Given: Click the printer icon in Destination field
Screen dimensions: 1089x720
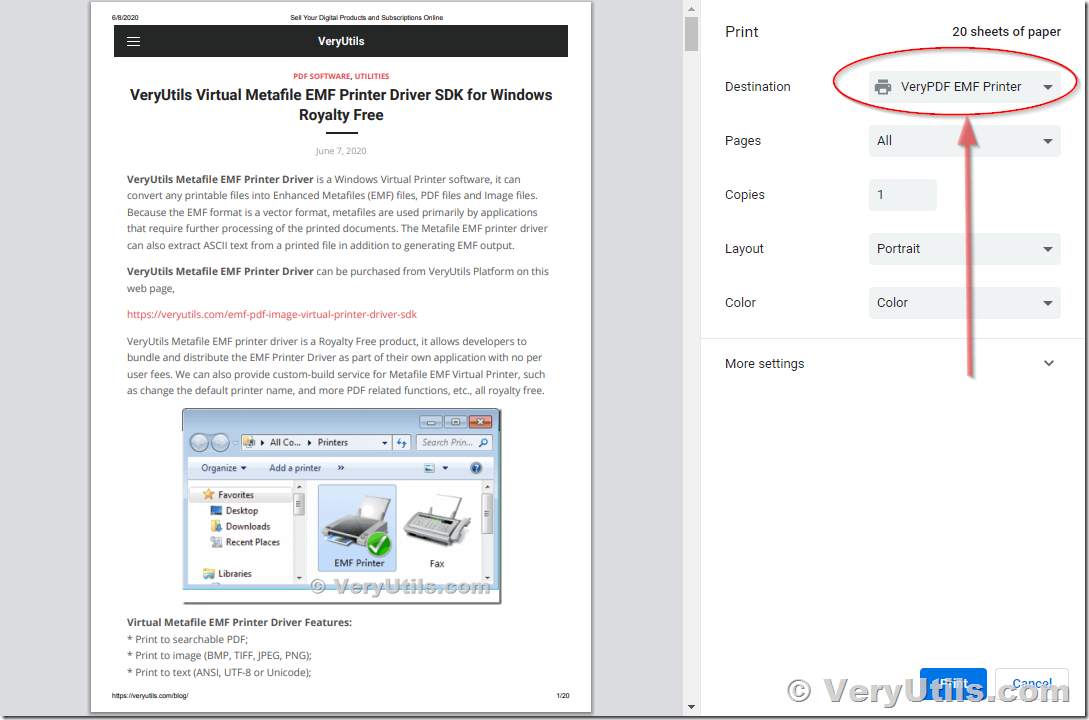Looking at the screenshot, I should pos(883,87).
